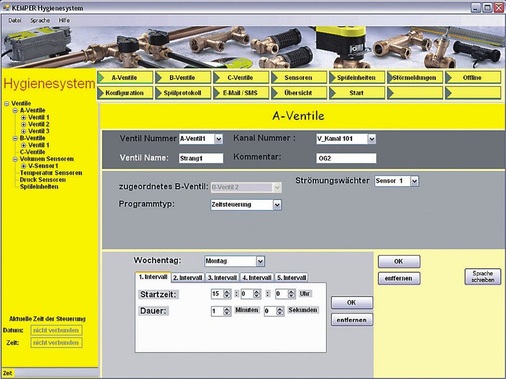This screenshot has height=379, width=506.
Task: Open the A-Ventile navigation button
Action: tap(125, 77)
